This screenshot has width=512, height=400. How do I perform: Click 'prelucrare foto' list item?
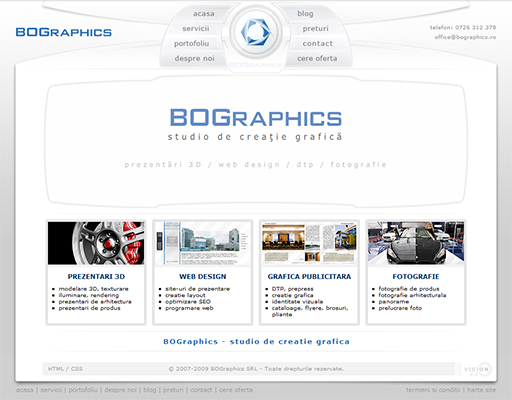[400, 308]
